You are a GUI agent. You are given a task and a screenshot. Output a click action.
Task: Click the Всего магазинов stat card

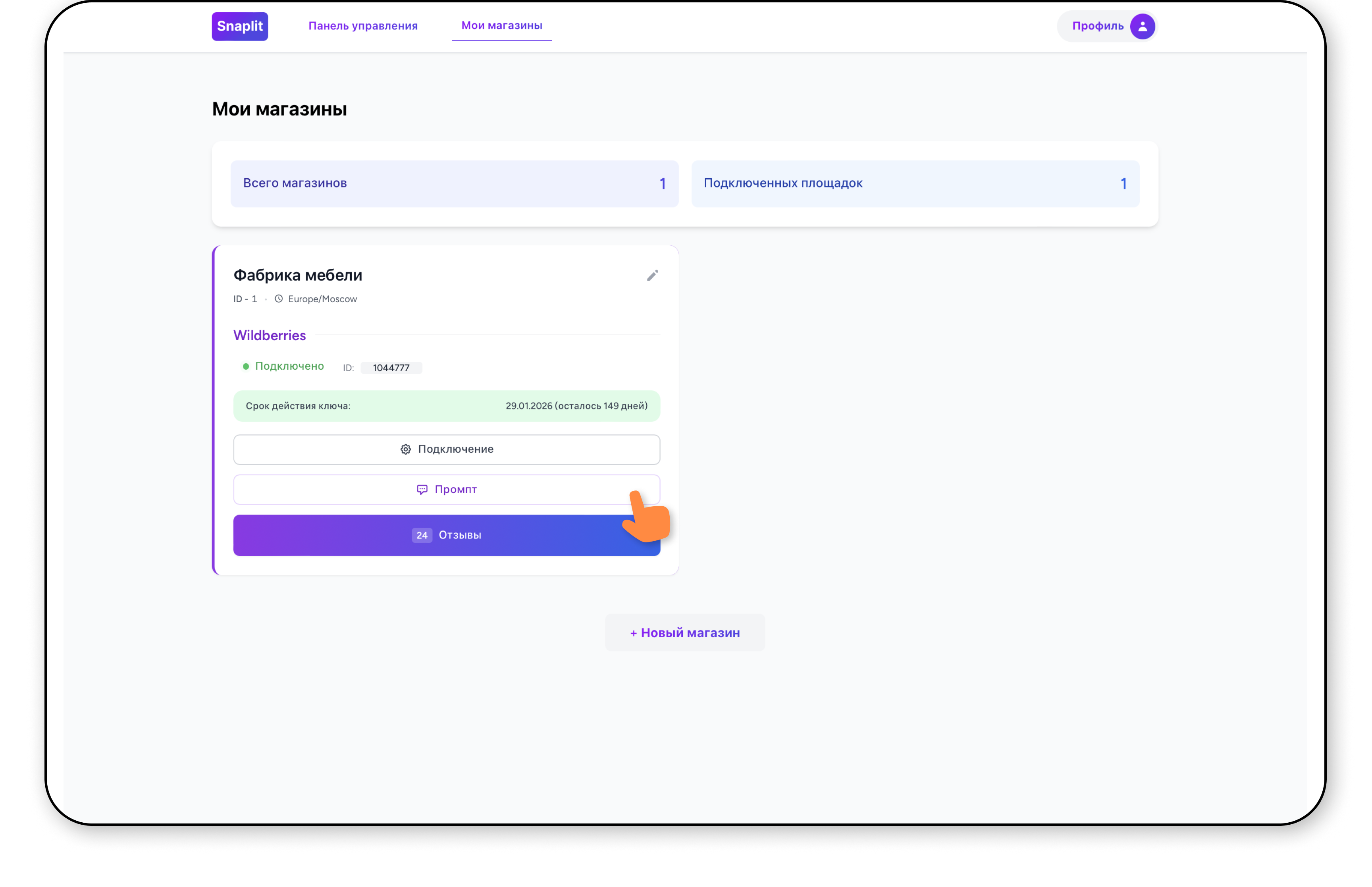click(x=454, y=184)
